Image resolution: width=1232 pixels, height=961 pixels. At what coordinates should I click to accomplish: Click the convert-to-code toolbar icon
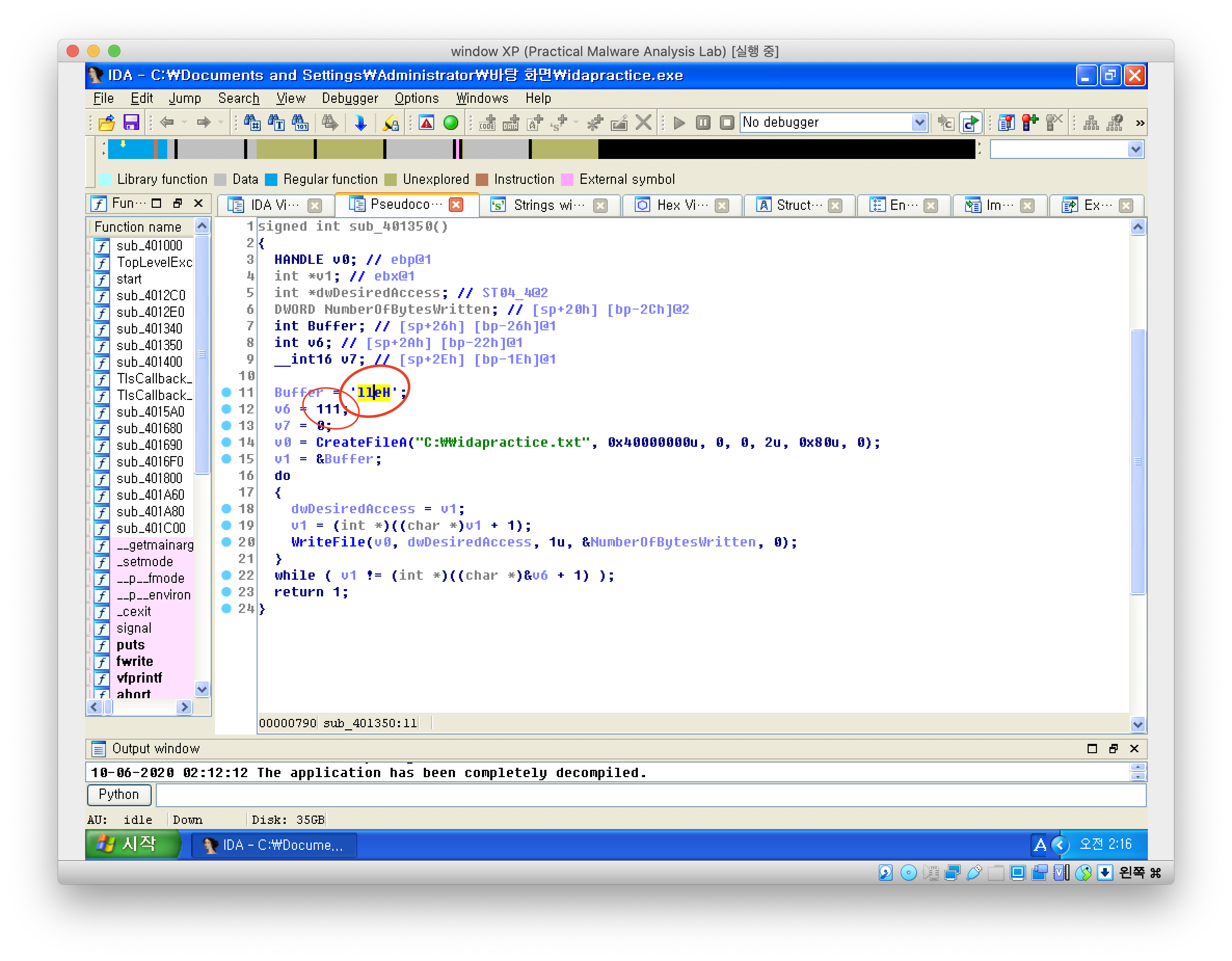click(x=487, y=123)
